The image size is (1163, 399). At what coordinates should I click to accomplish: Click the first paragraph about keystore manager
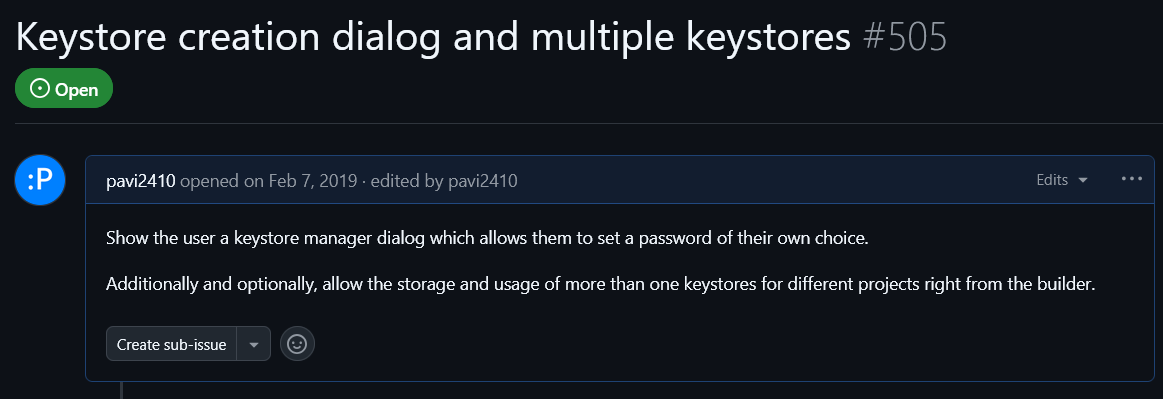coord(487,240)
